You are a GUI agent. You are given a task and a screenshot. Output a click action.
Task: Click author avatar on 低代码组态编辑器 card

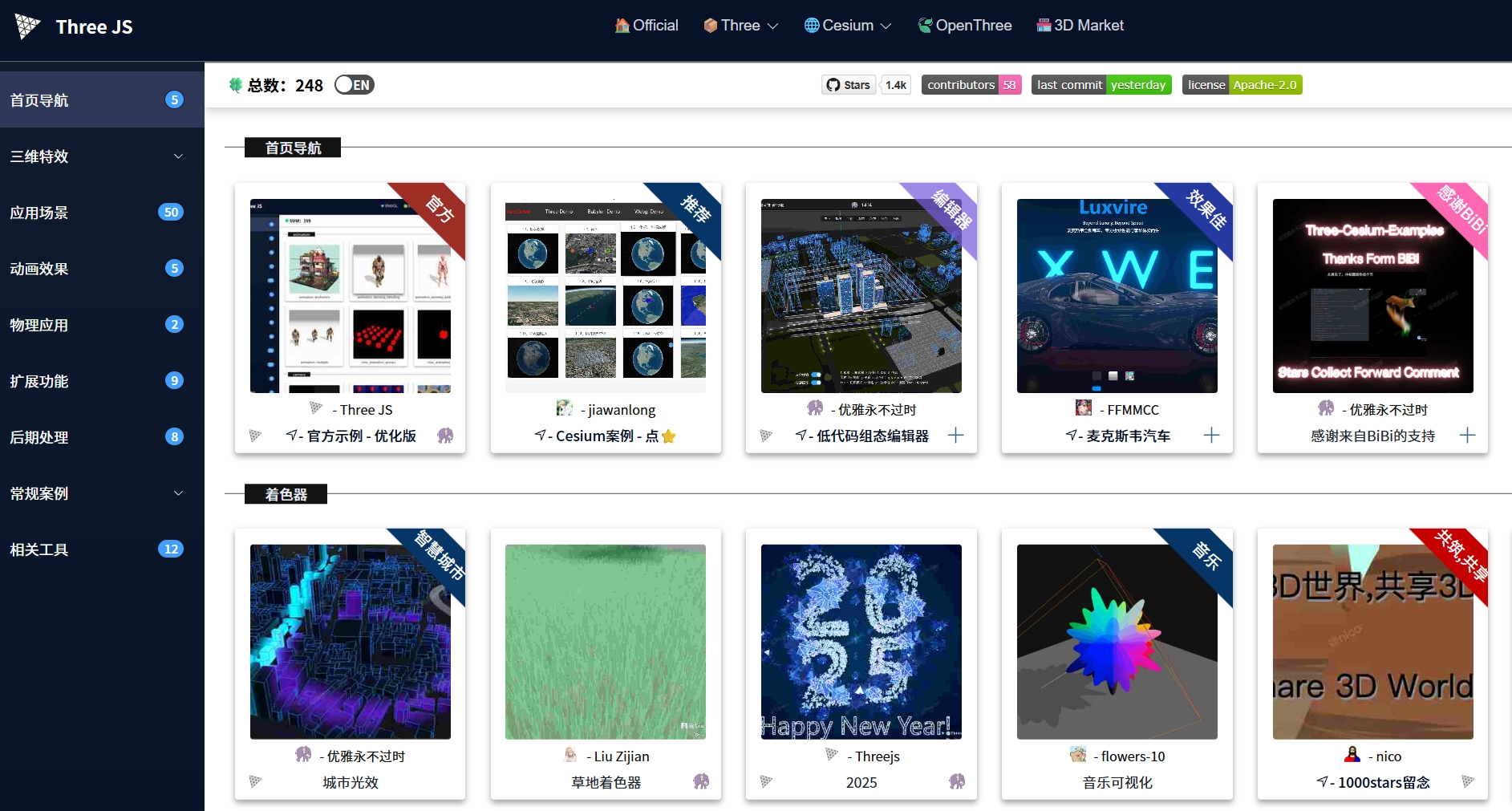point(815,408)
